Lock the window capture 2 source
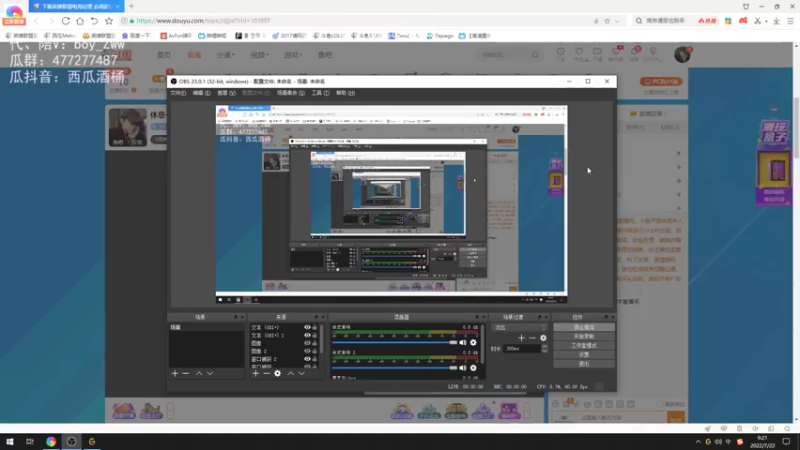The width and height of the screenshot is (800, 450). pos(315,359)
